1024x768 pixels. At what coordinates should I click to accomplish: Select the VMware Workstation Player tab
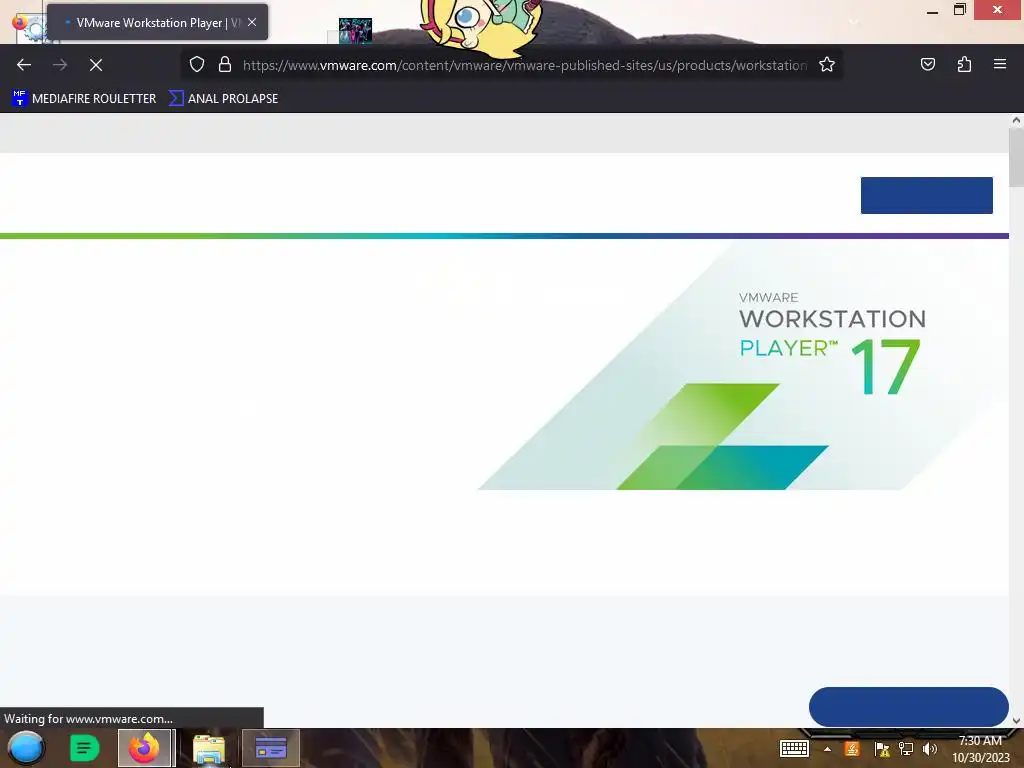click(x=157, y=22)
